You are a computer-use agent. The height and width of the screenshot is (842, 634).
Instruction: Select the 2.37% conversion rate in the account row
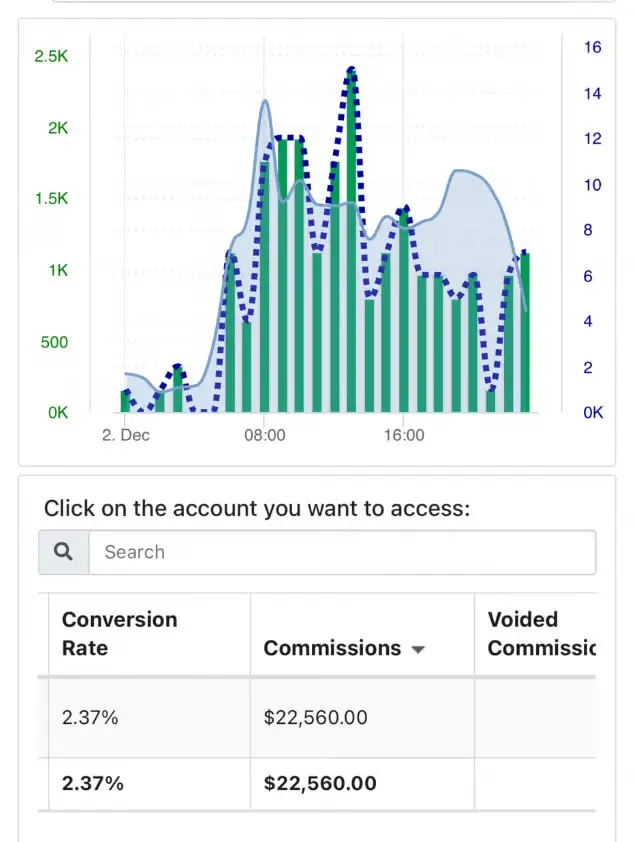pos(90,717)
